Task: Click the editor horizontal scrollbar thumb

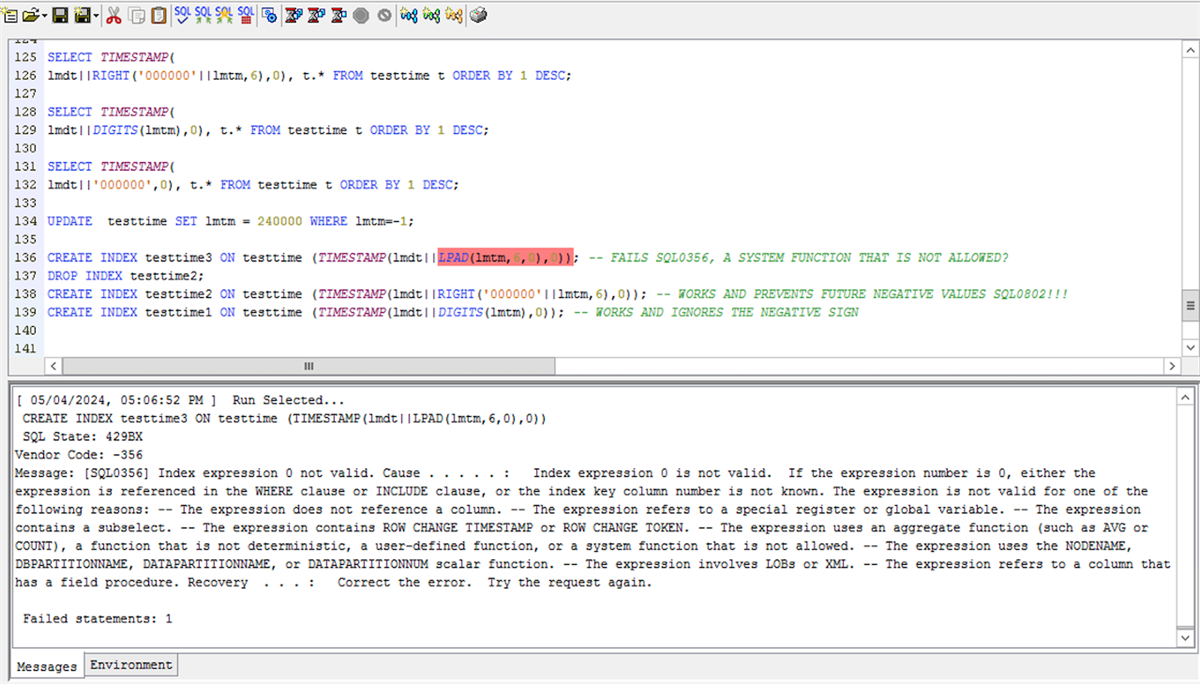Action: click(x=309, y=365)
